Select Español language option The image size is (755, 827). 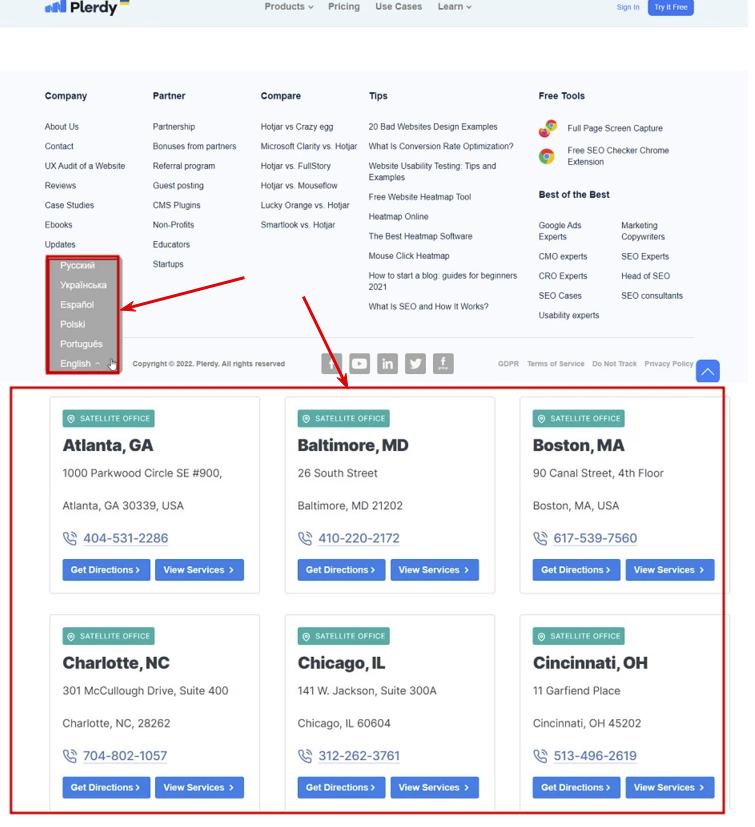point(77,305)
